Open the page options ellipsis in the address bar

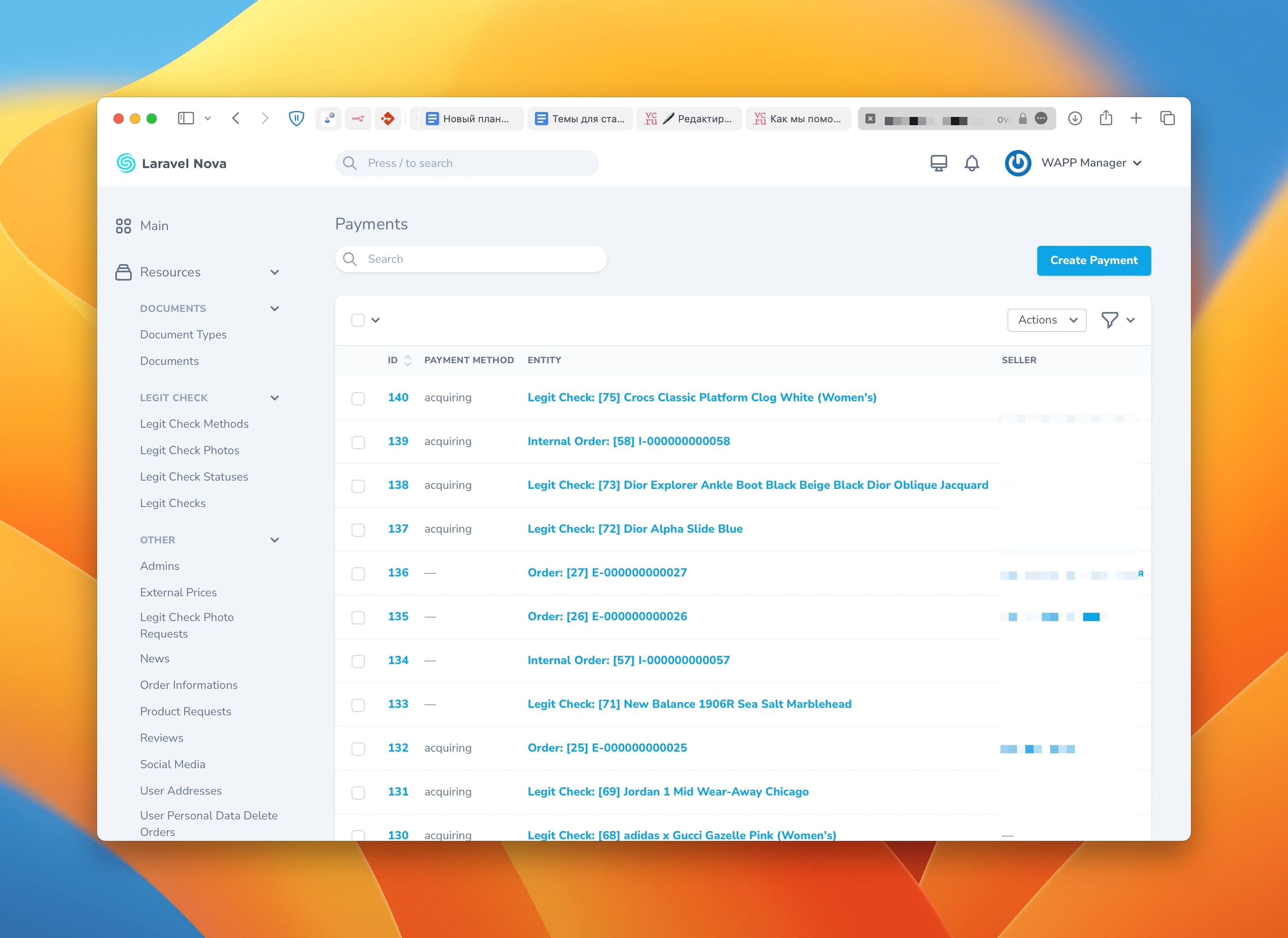[x=1041, y=118]
